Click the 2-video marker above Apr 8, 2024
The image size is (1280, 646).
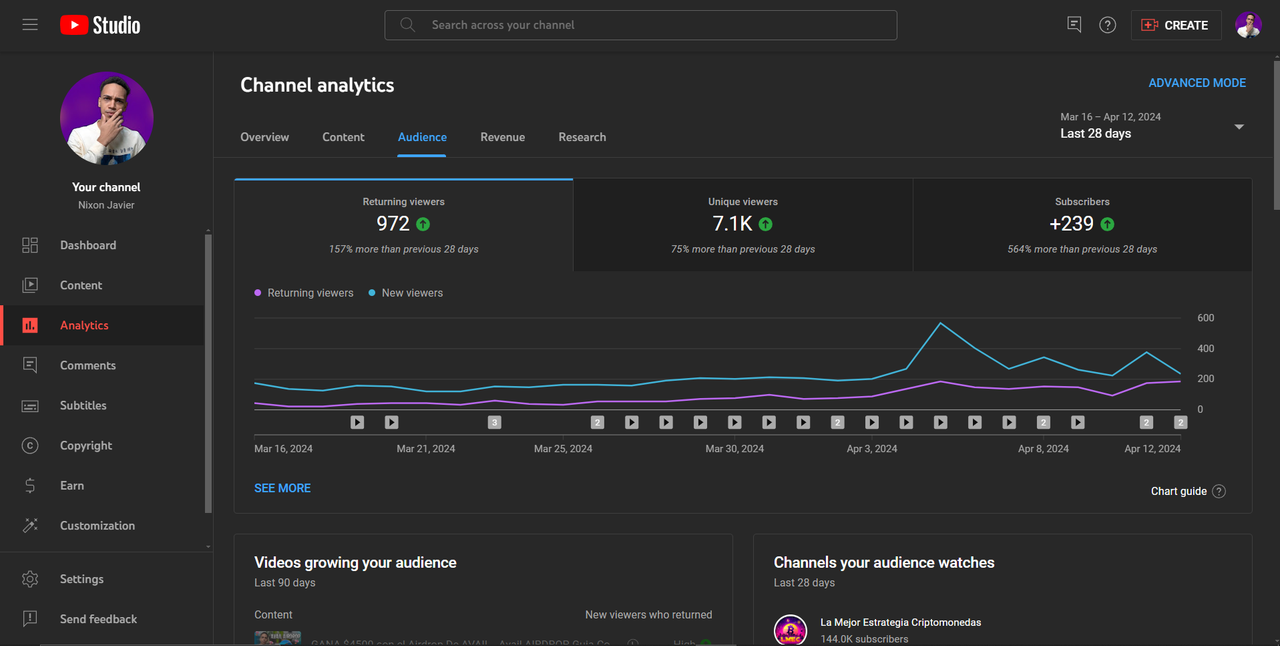coord(1043,422)
